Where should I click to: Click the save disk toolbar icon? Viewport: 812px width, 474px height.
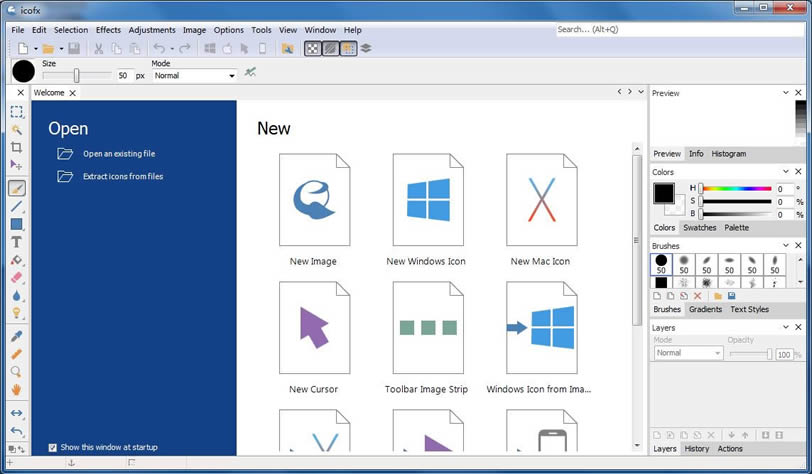(x=74, y=49)
